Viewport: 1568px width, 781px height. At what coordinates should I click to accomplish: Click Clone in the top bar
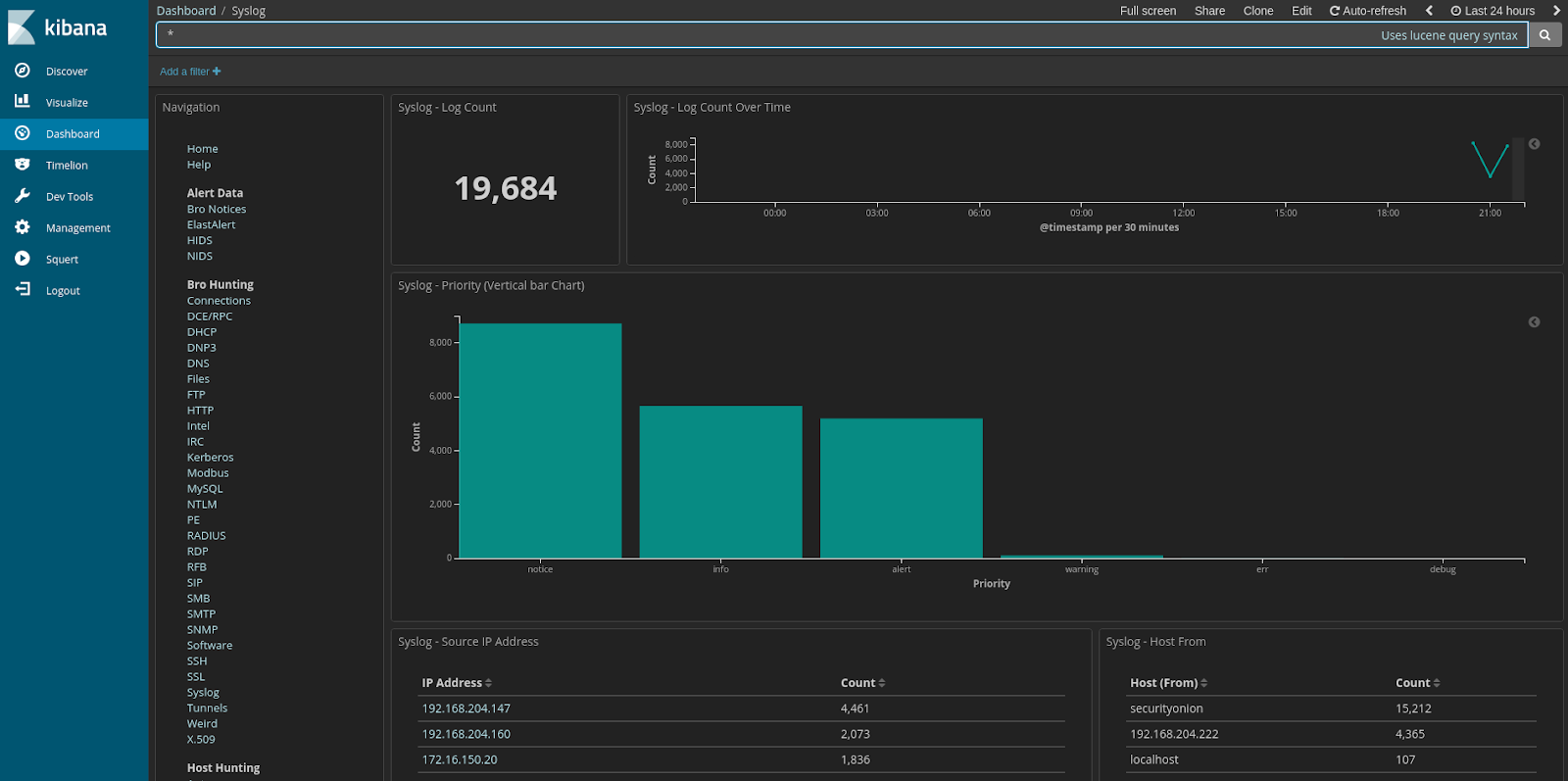(x=1258, y=11)
